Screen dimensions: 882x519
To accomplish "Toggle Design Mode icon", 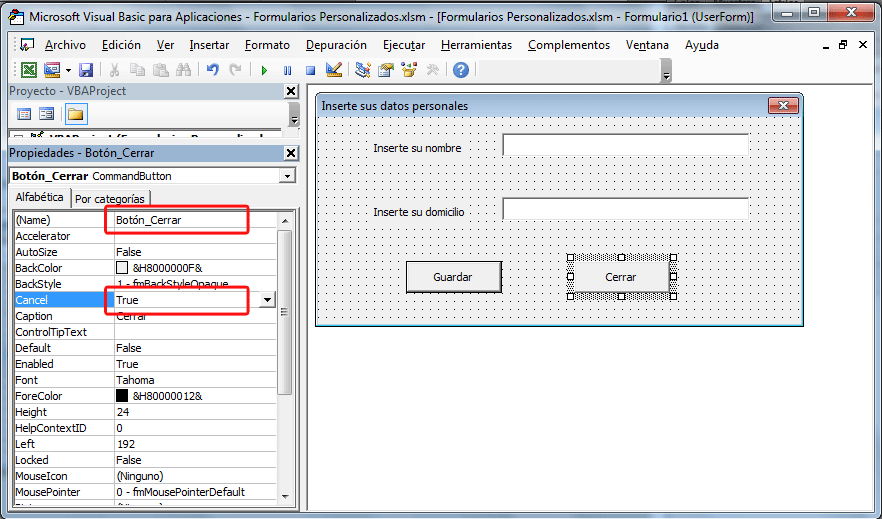I will (x=334, y=70).
